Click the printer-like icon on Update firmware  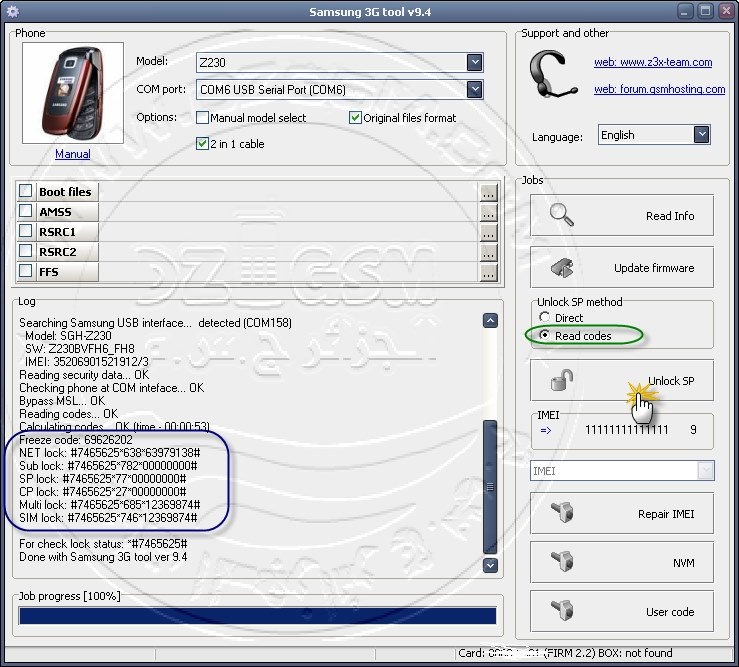[x=562, y=268]
